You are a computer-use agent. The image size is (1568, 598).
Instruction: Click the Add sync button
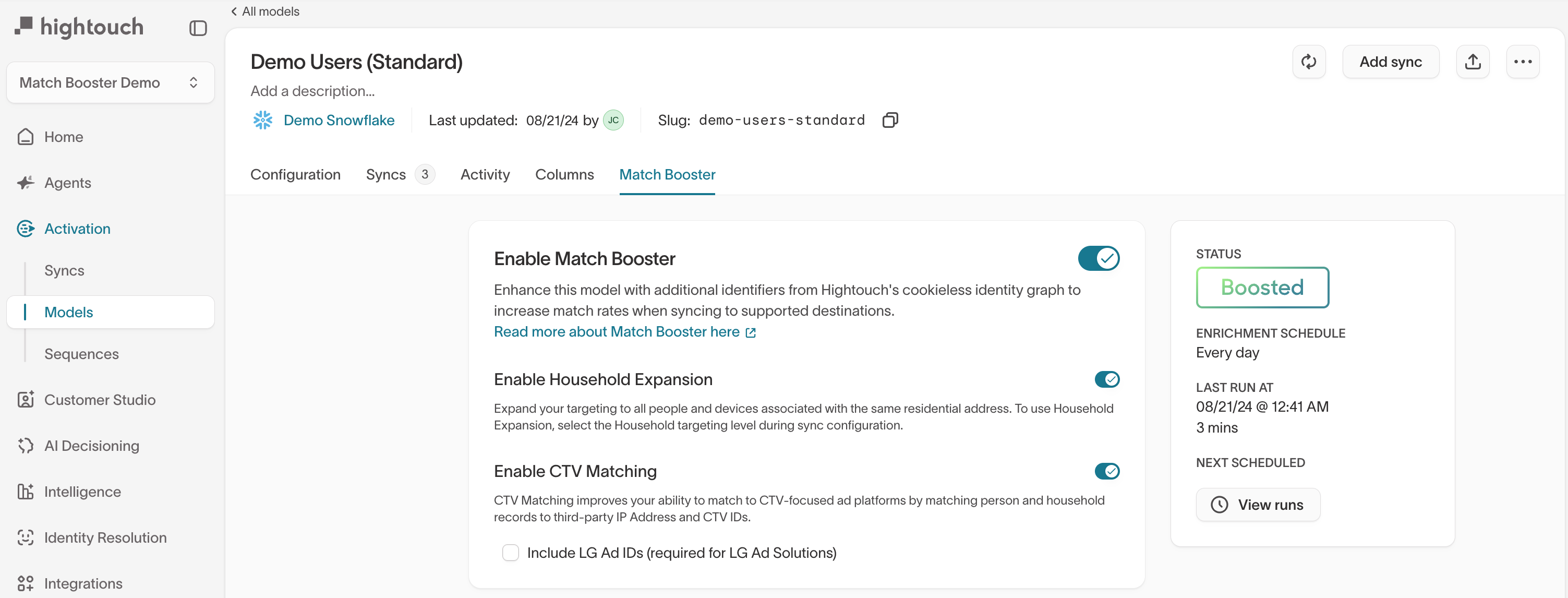click(x=1390, y=62)
